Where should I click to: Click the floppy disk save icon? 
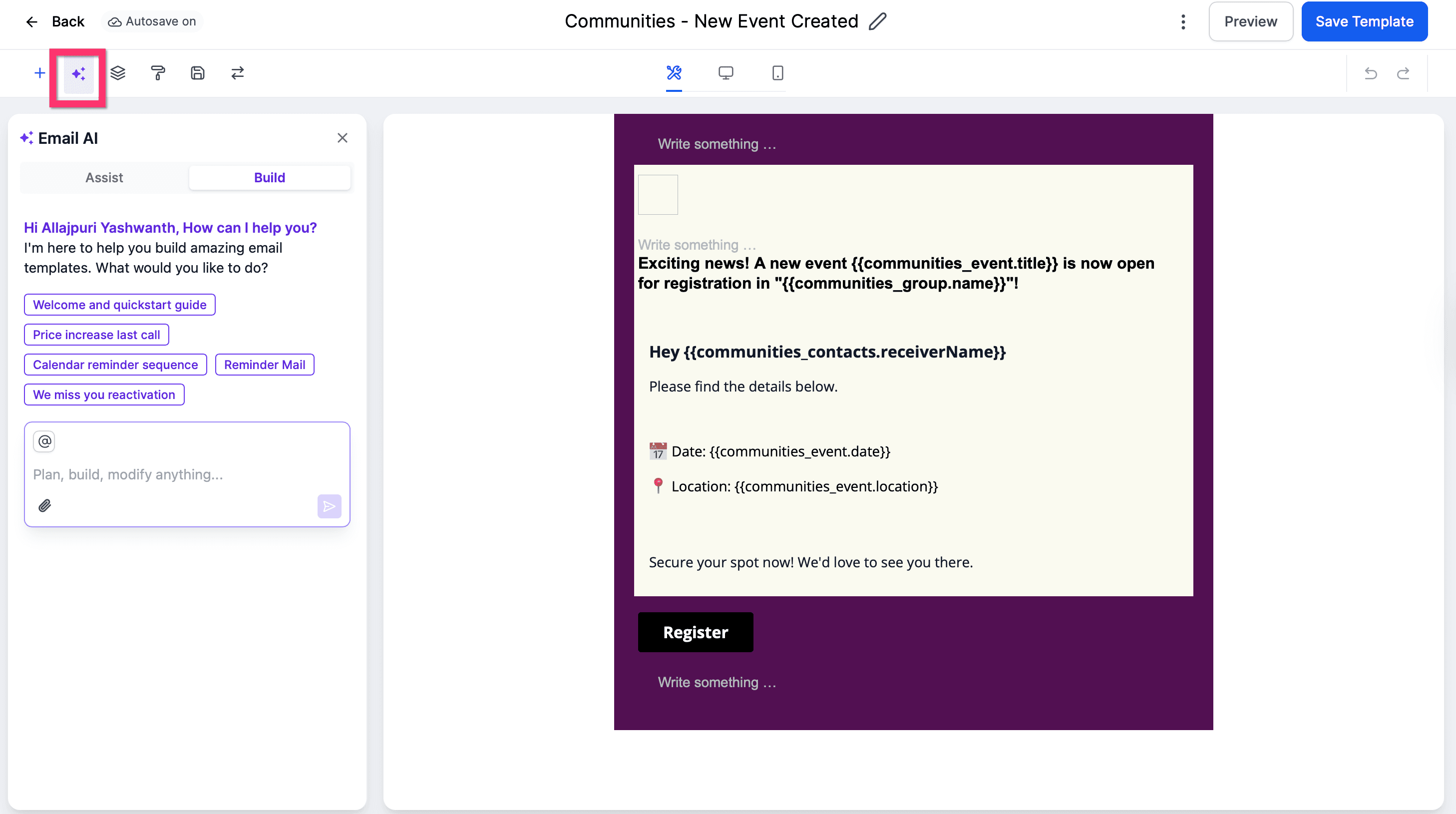(x=197, y=73)
